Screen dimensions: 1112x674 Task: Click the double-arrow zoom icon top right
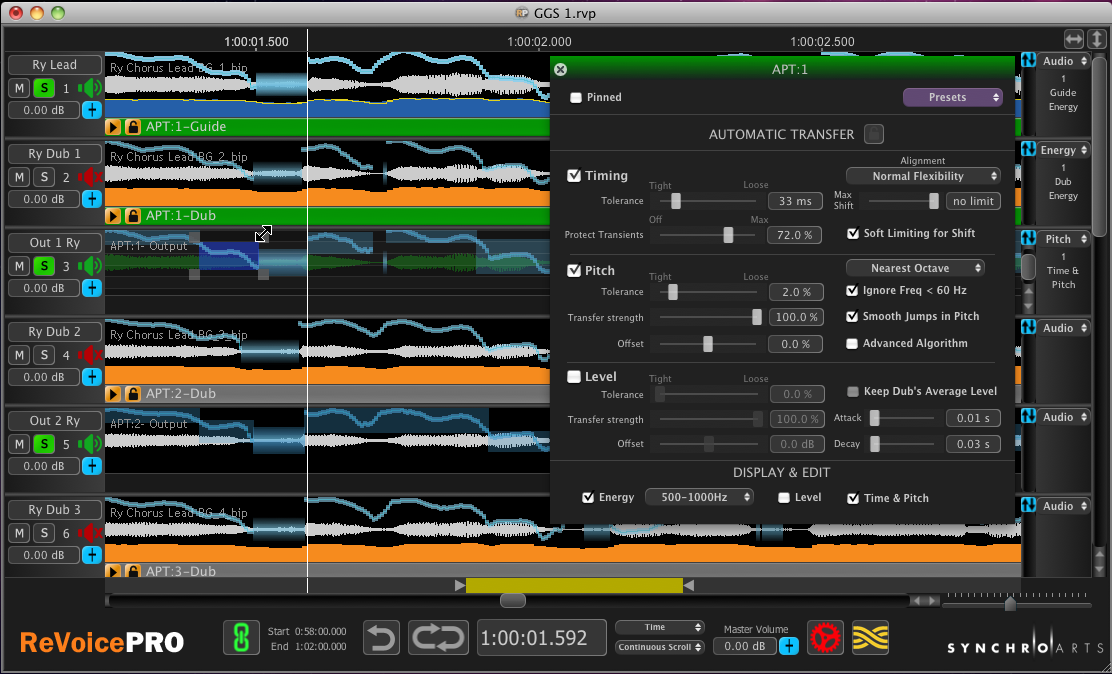[1074, 39]
